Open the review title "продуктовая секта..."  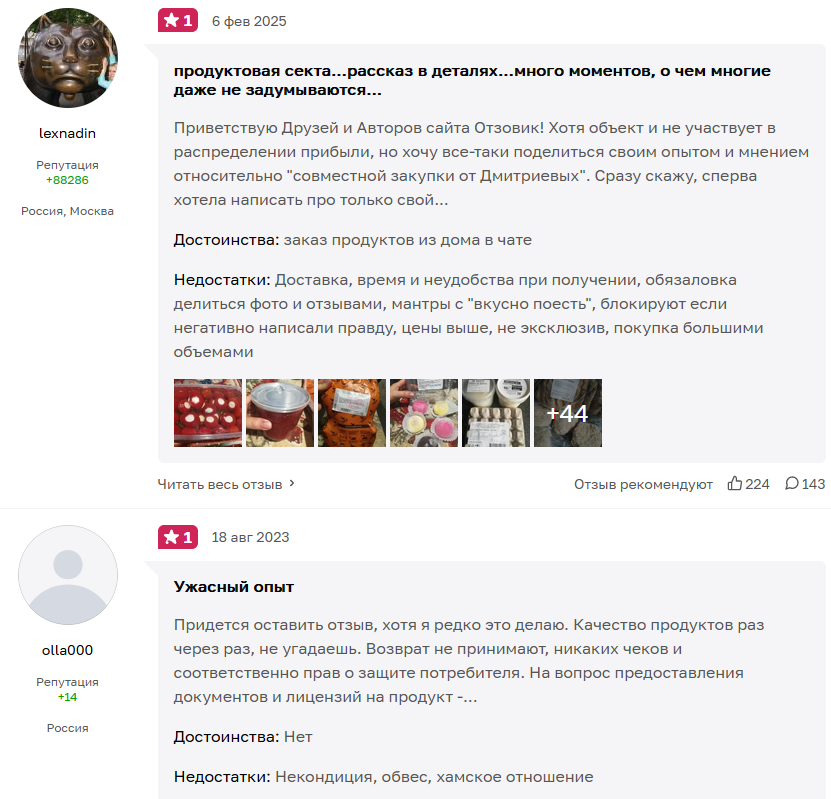pyautogui.click(x=472, y=81)
